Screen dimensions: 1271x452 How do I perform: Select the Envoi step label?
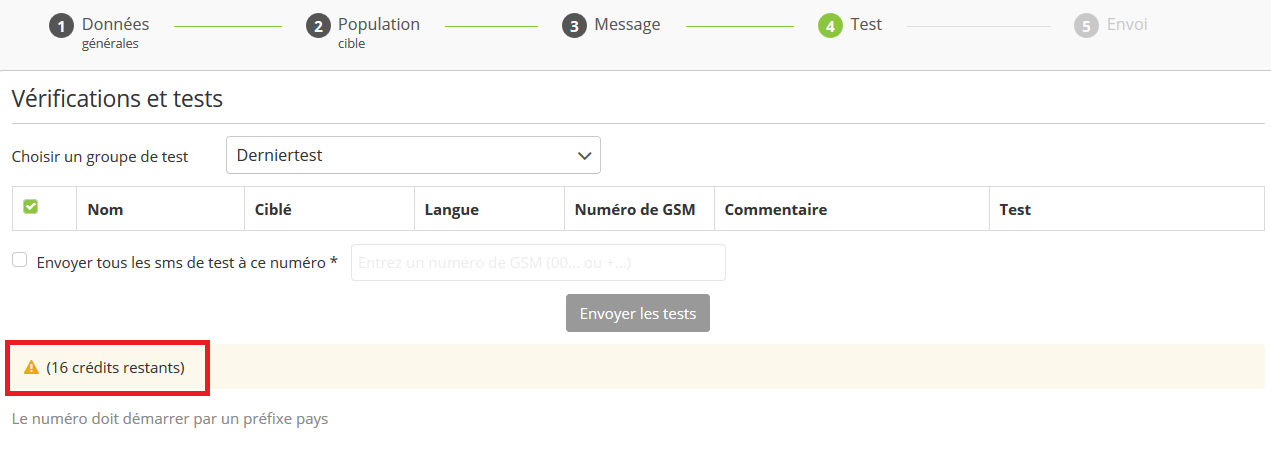click(1127, 25)
